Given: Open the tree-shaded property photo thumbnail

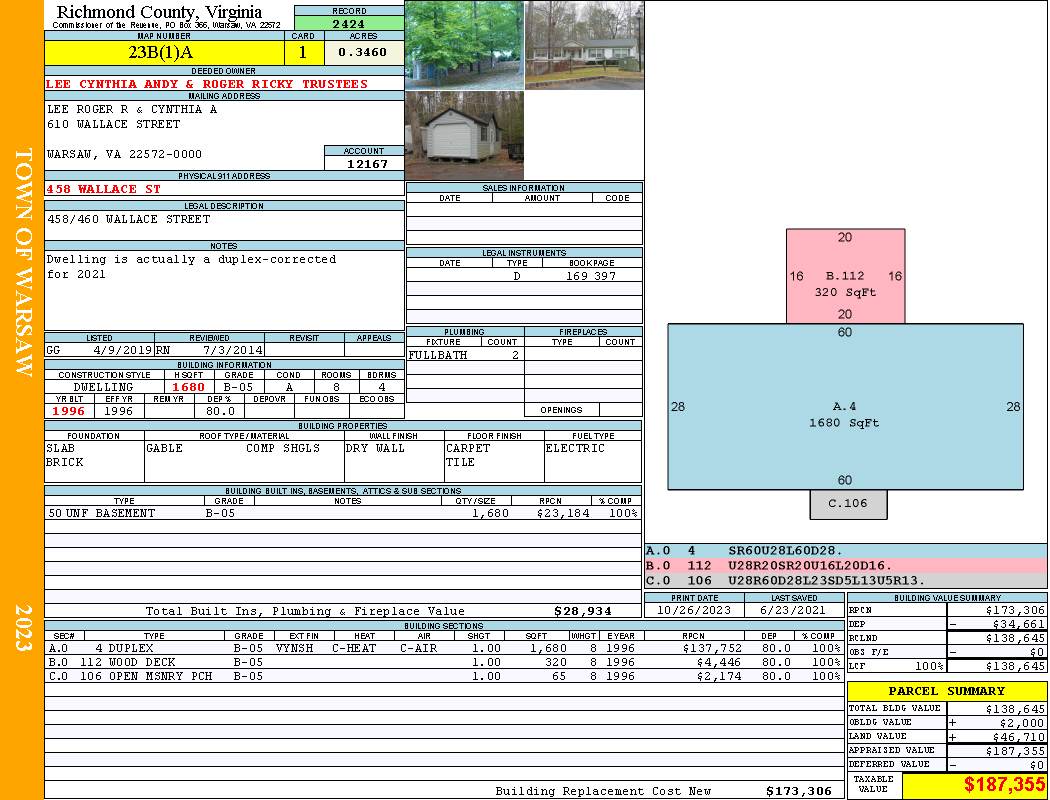Looking at the screenshot, I should (x=464, y=45).
